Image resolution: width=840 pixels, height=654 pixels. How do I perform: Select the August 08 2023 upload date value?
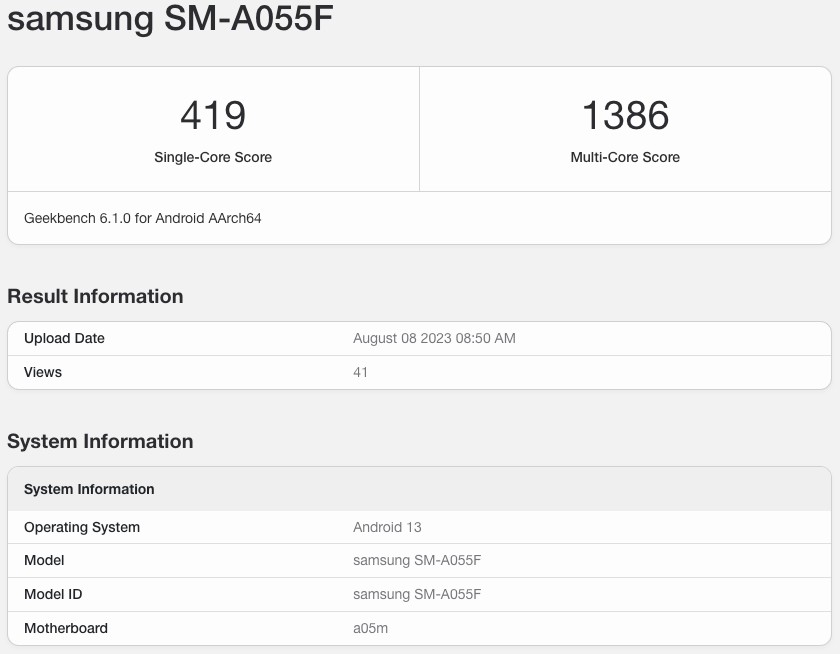point(434,339)
